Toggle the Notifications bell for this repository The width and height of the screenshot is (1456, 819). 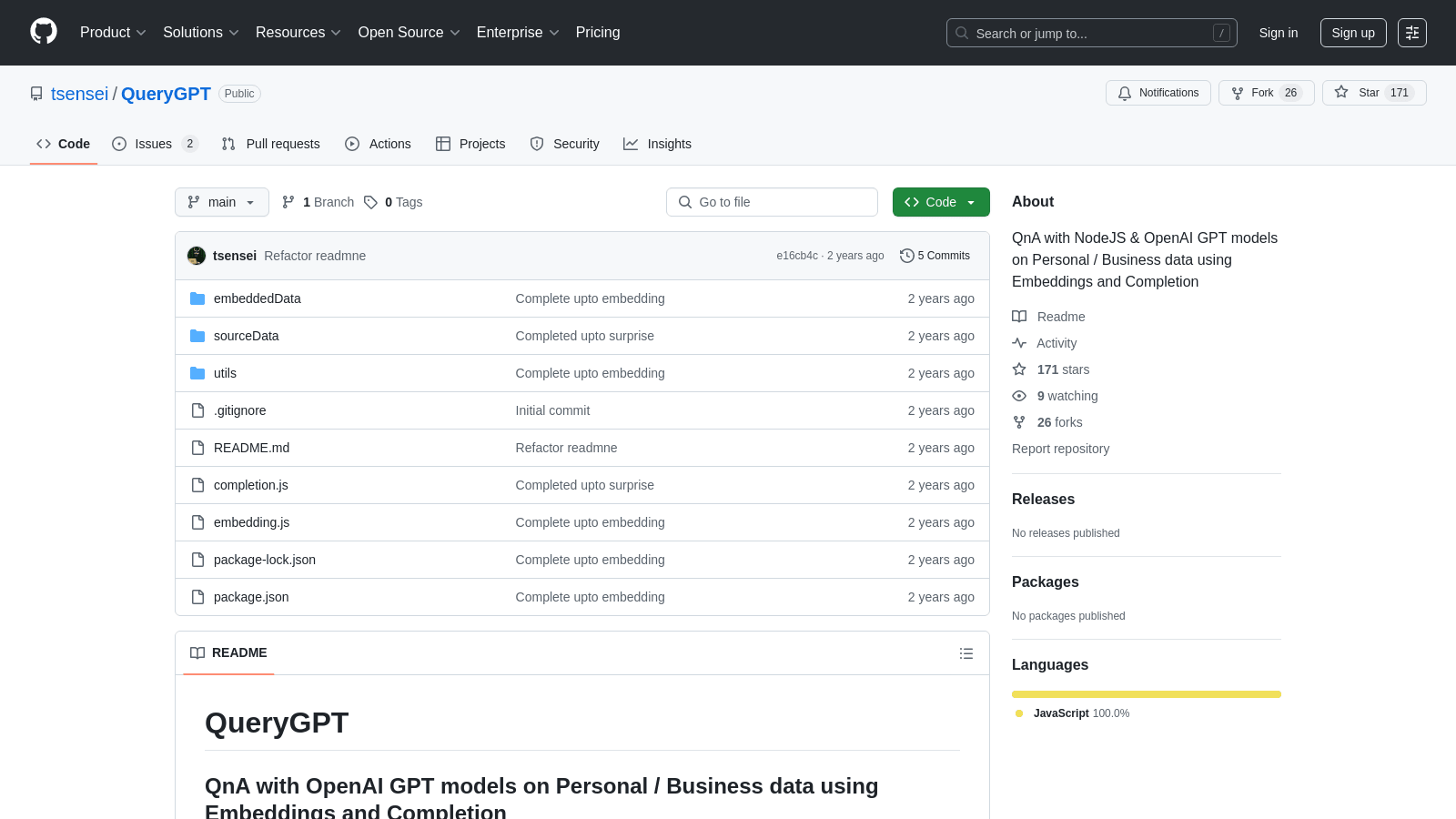(1158, 92)
